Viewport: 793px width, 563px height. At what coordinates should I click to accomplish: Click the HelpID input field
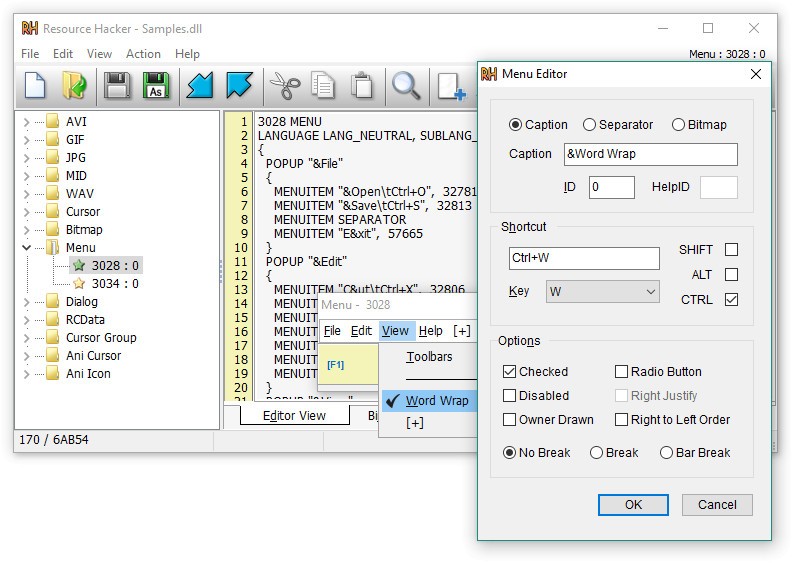click(x=719, y=187)
